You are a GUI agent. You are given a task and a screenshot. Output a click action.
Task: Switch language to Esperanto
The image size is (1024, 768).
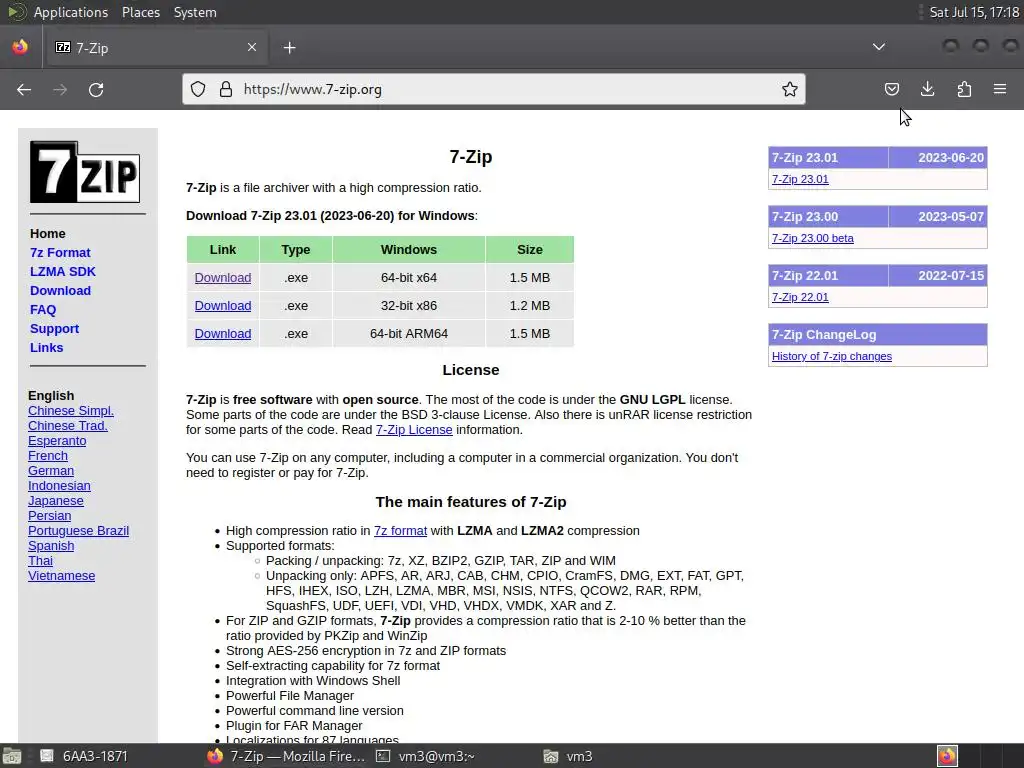point(57,441)
